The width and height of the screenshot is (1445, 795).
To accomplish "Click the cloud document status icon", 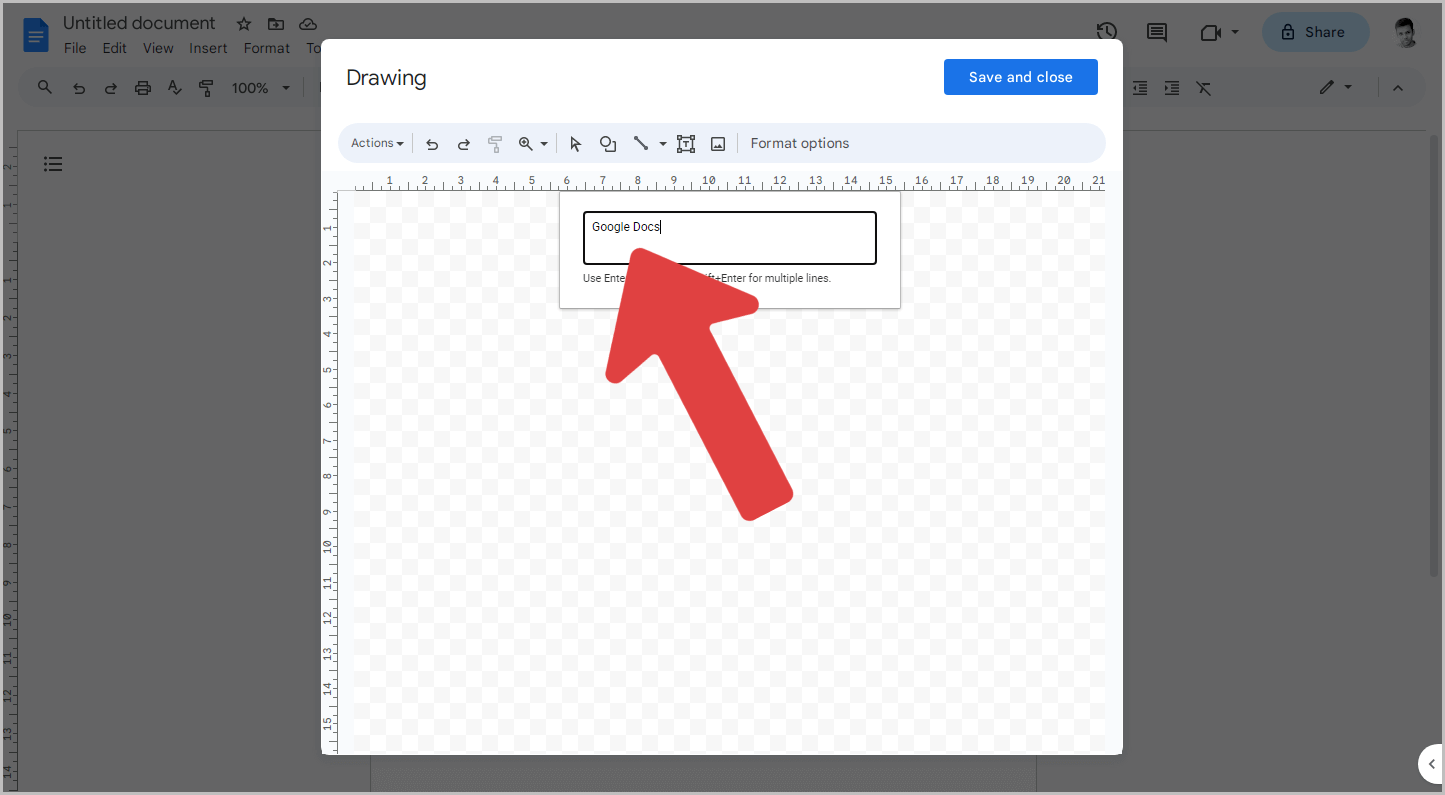I will [308, 24].
